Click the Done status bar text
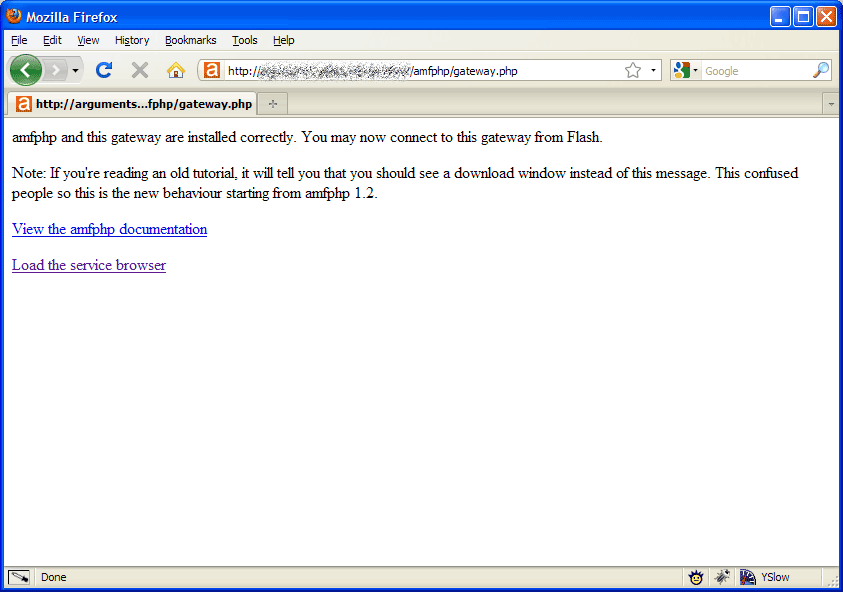The width and height of the screenshot is (843, 592). coord(54,577)
